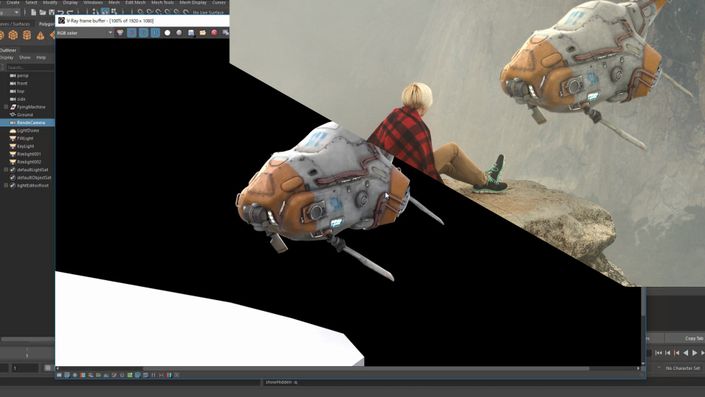Screen dimensions: 705x397
Task: Expand the FlyingMachine node in Outliner
Action: click(x=6, y=107)
